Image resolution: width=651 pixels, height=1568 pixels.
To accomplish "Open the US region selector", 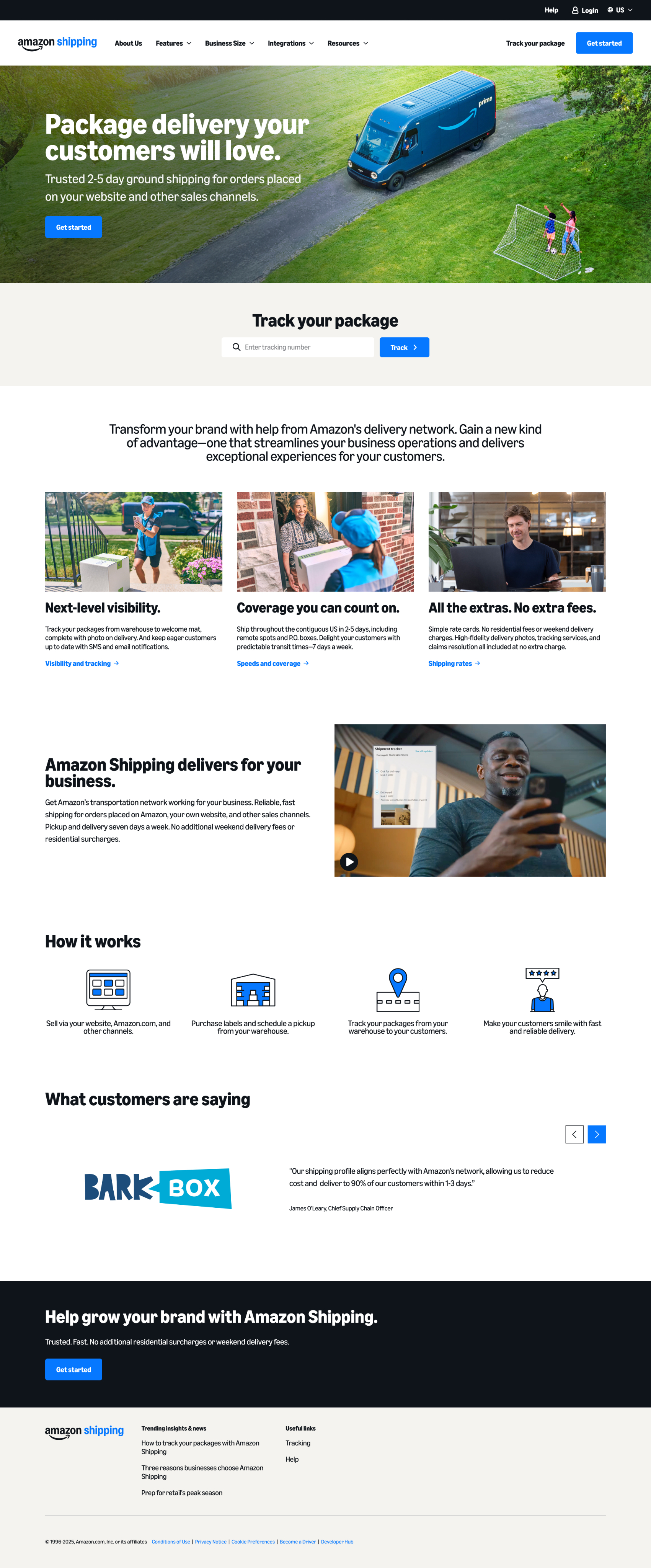I will [619, 10].
